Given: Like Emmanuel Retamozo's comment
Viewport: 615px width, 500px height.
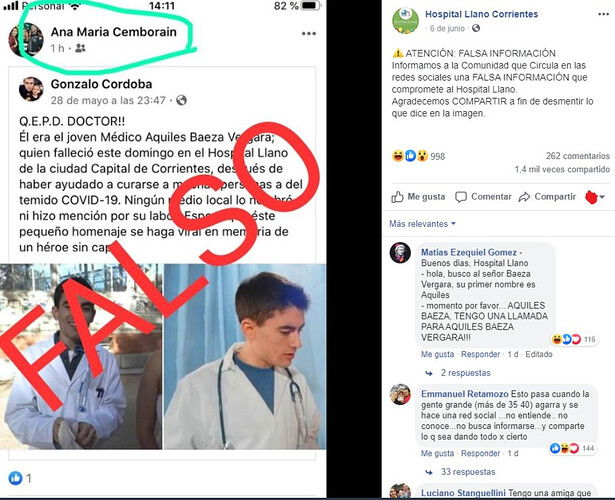Looking at the screenshot, I should (437, 453).
